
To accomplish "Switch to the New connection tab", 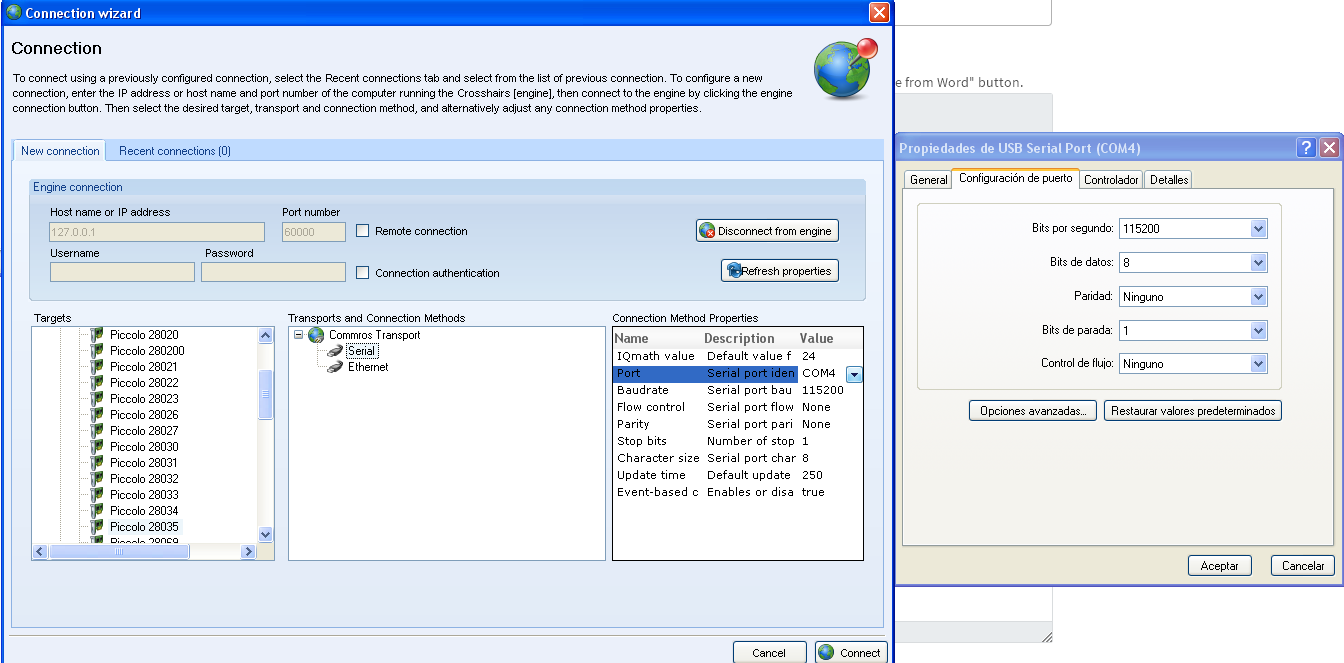I will pos(60,151).
